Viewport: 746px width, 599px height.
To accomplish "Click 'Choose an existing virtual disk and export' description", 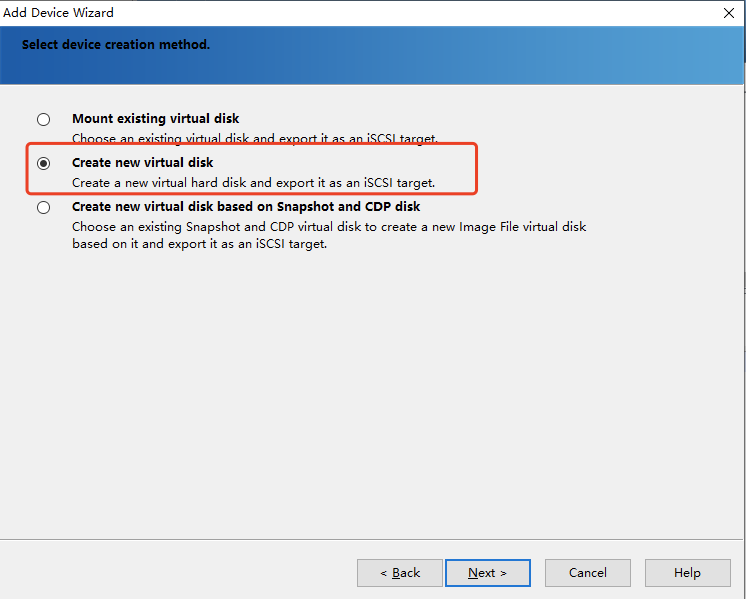I will pos(255,138).
